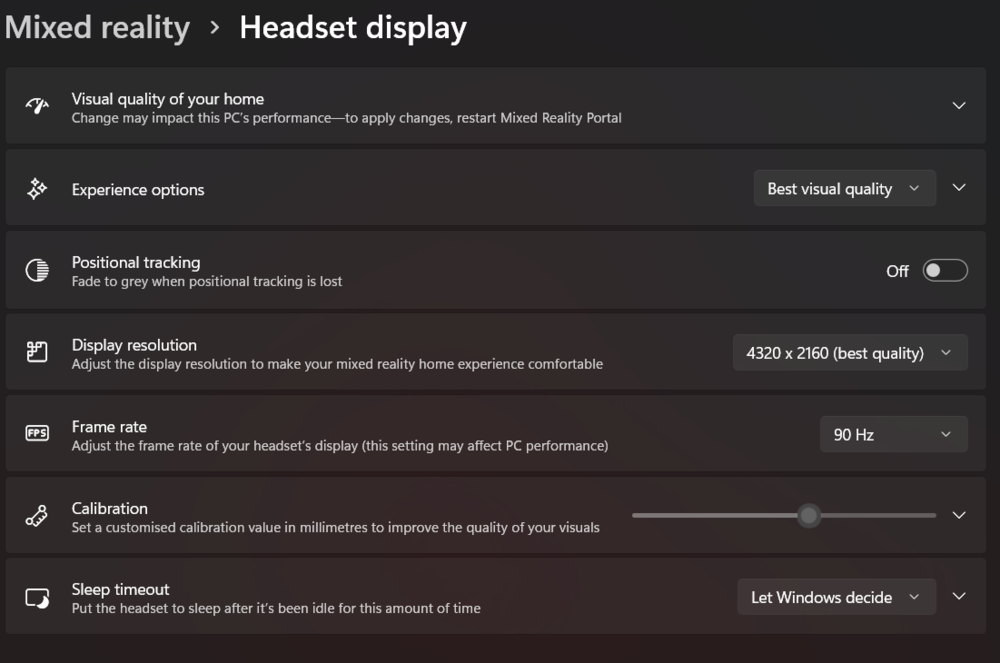
Task: Expand the Experience options section chevron
Action: [959, 188]
